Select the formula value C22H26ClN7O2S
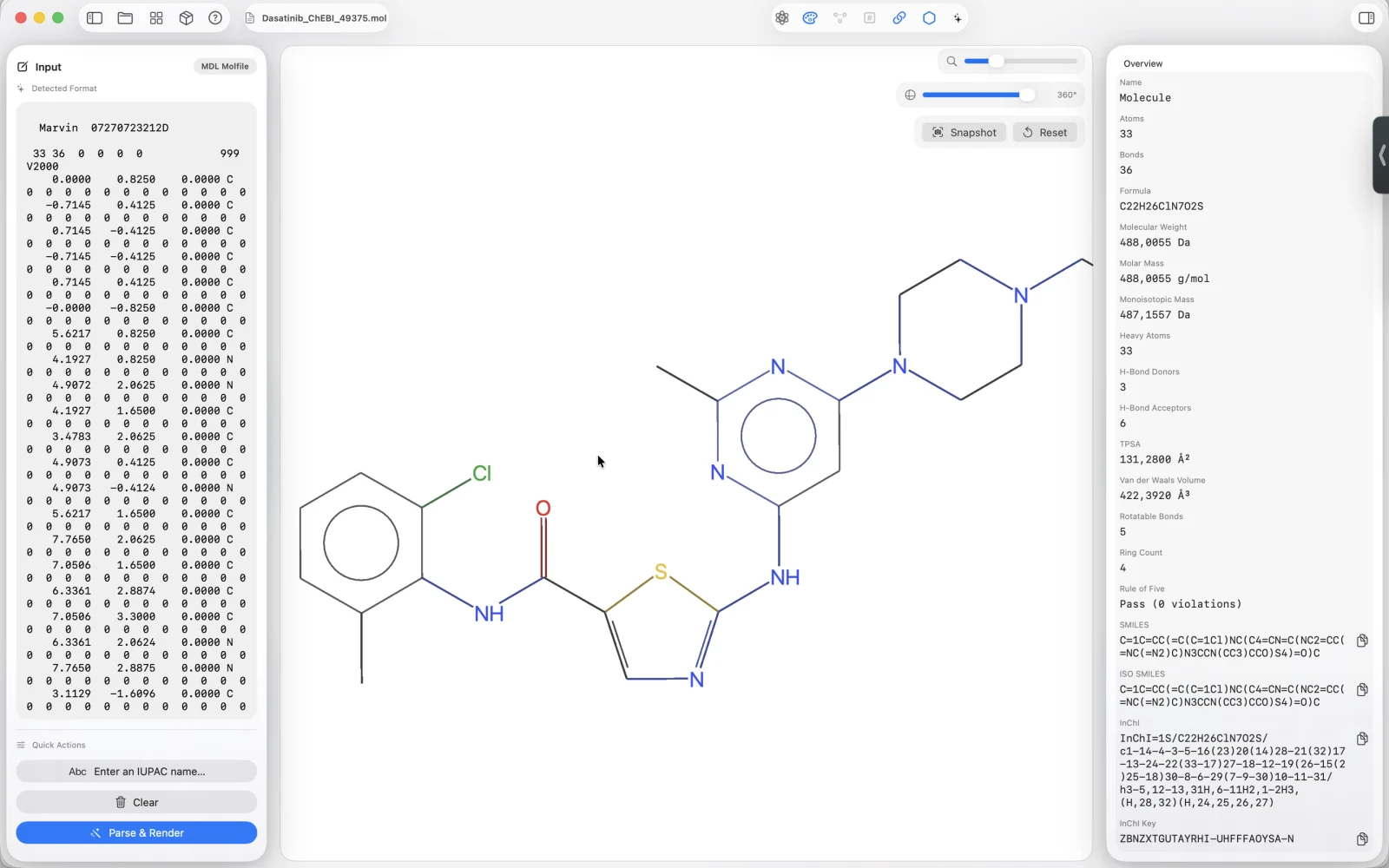This screenshot has height=868, width=1389. pos(1161,207)
